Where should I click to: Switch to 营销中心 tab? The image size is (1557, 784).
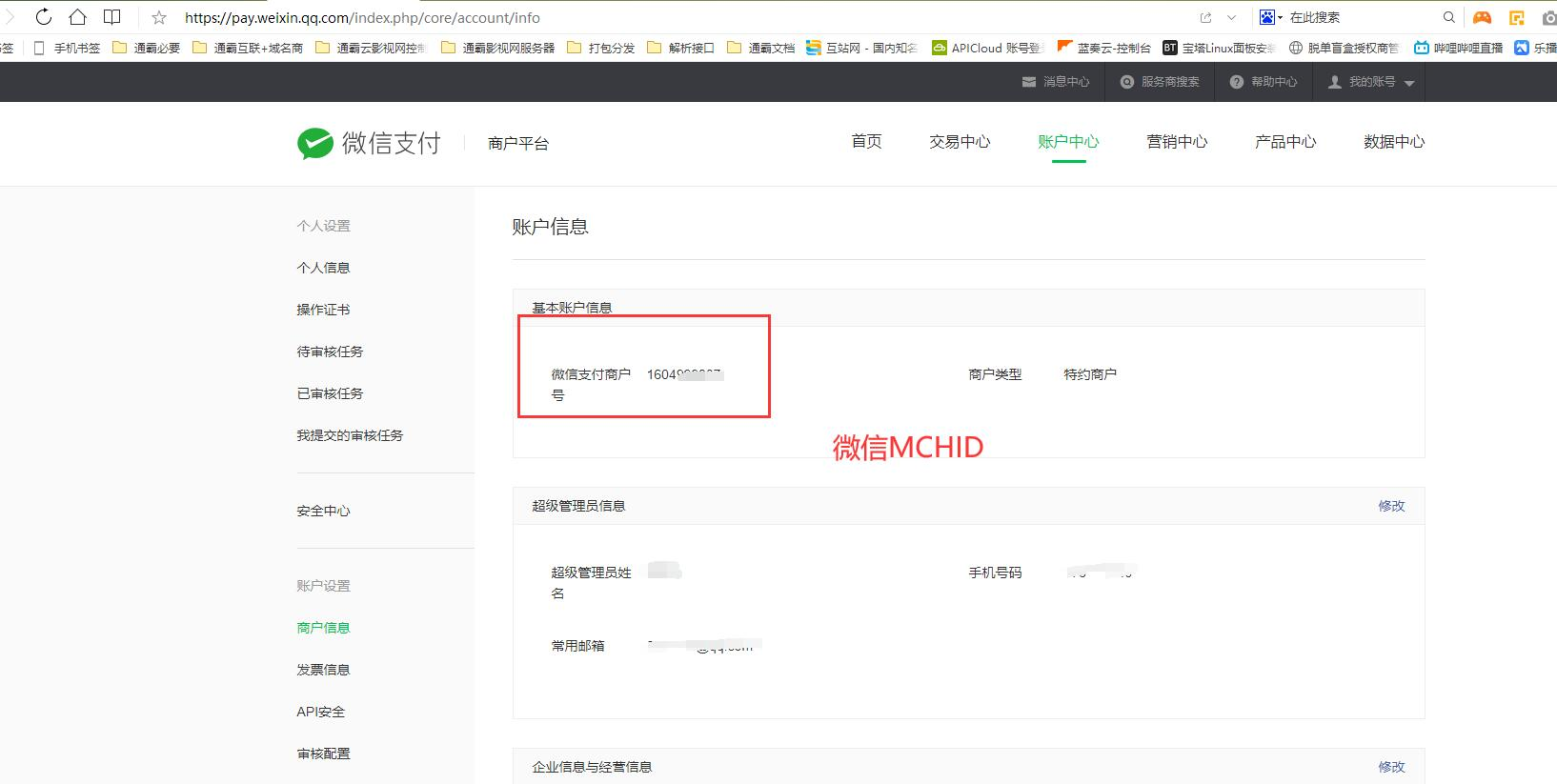[x=1177, y=141]
